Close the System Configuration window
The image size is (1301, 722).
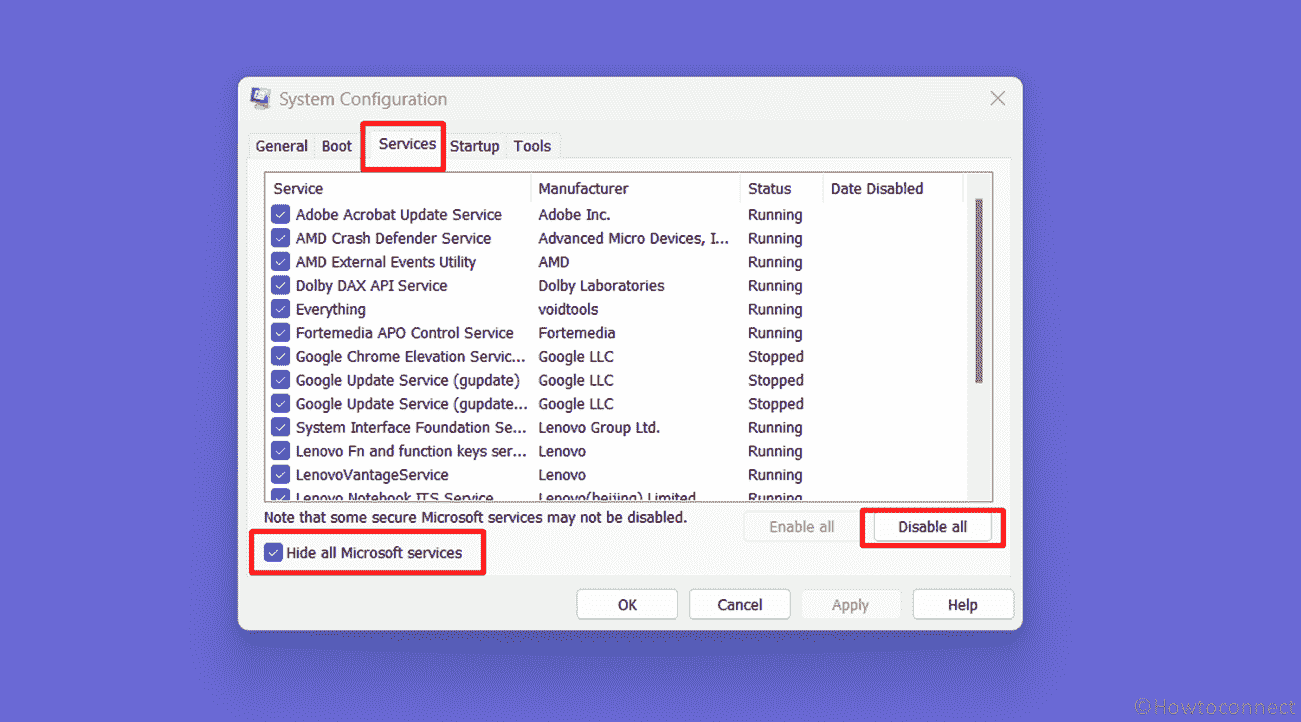click(x=997, y=98)
